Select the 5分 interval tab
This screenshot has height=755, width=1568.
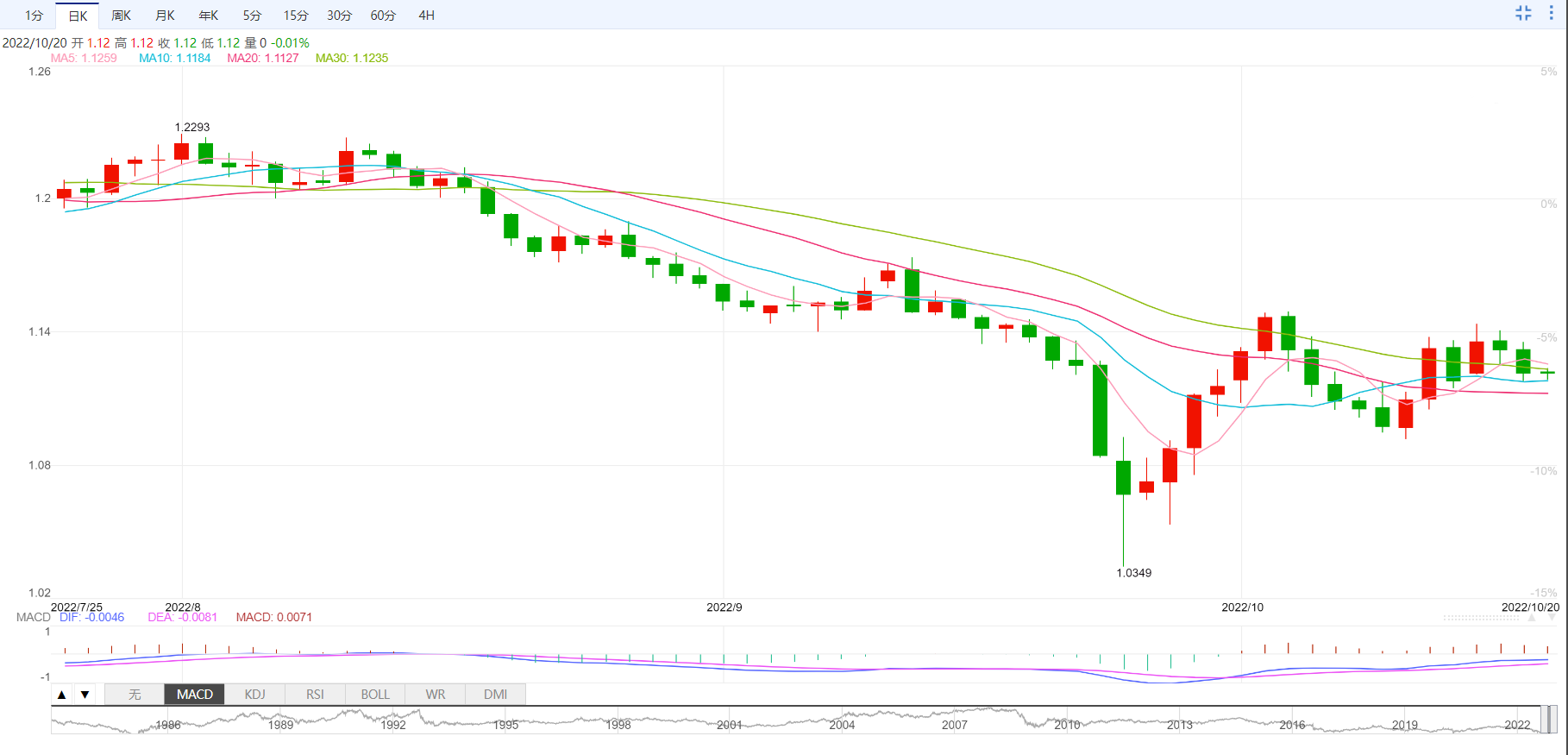point(252,16)
